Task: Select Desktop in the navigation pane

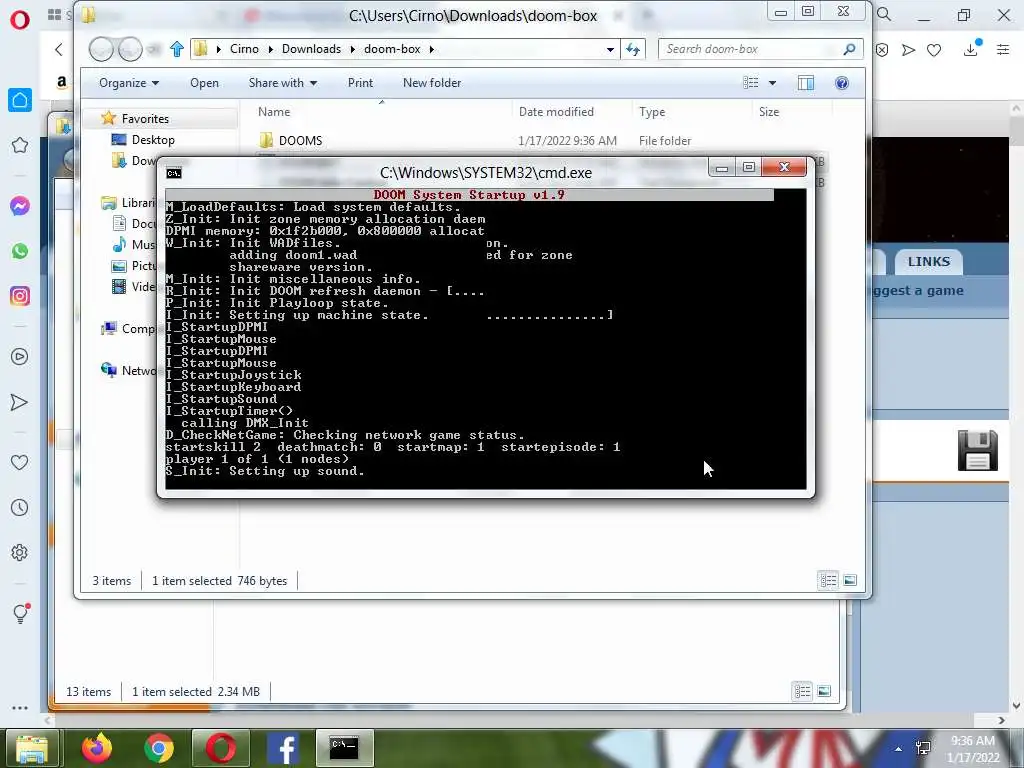Action: [x=153, y=140]
